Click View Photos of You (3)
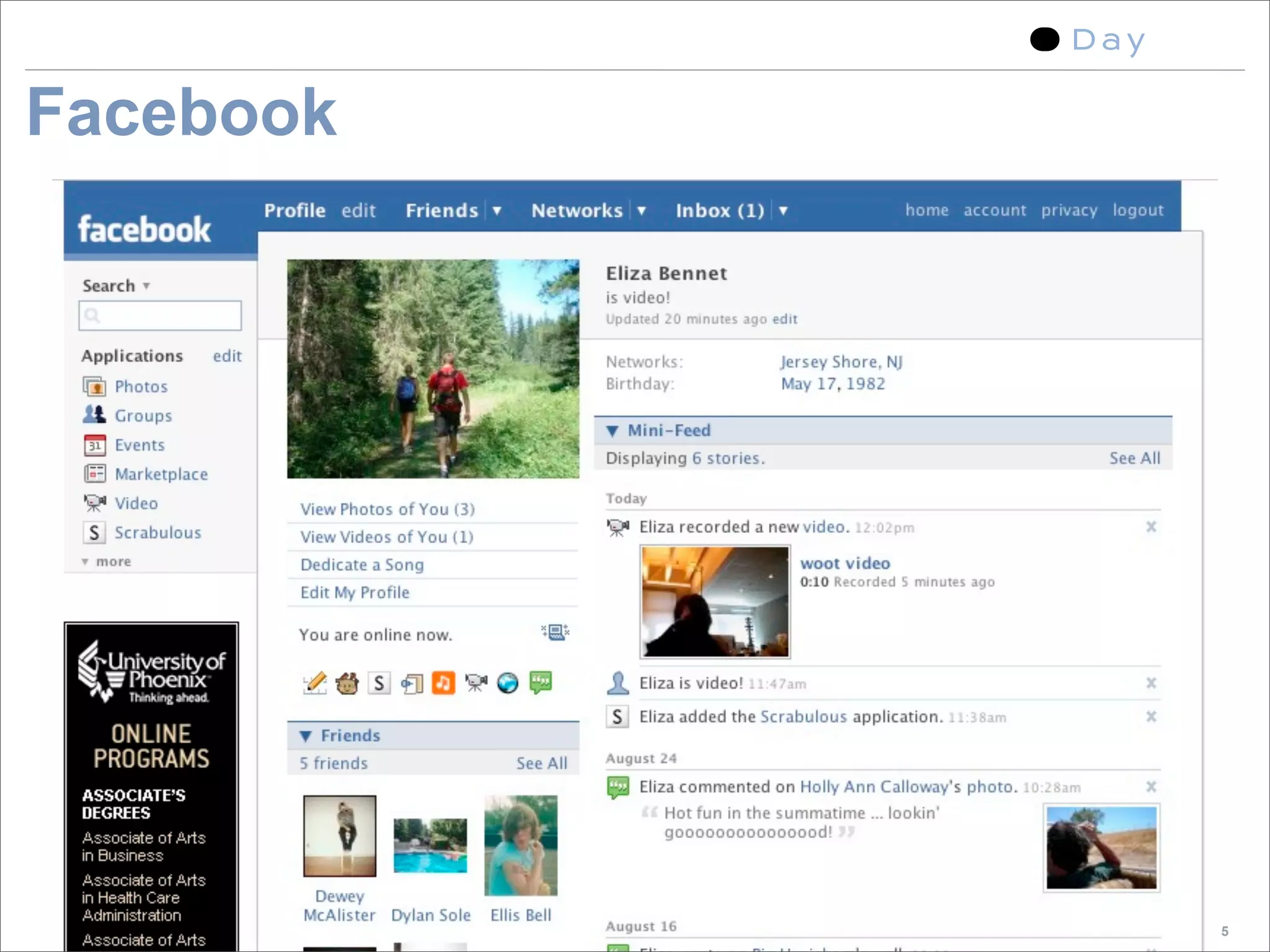The height and width of the screenshot is (952, 1270). click(x=388, y=509)
